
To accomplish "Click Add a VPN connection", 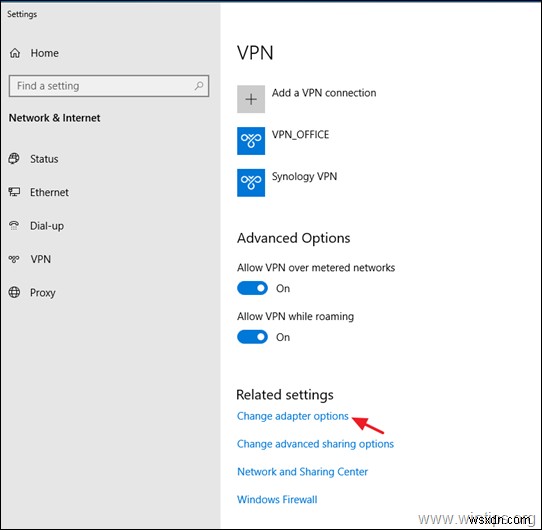I will tap(324, 93).
